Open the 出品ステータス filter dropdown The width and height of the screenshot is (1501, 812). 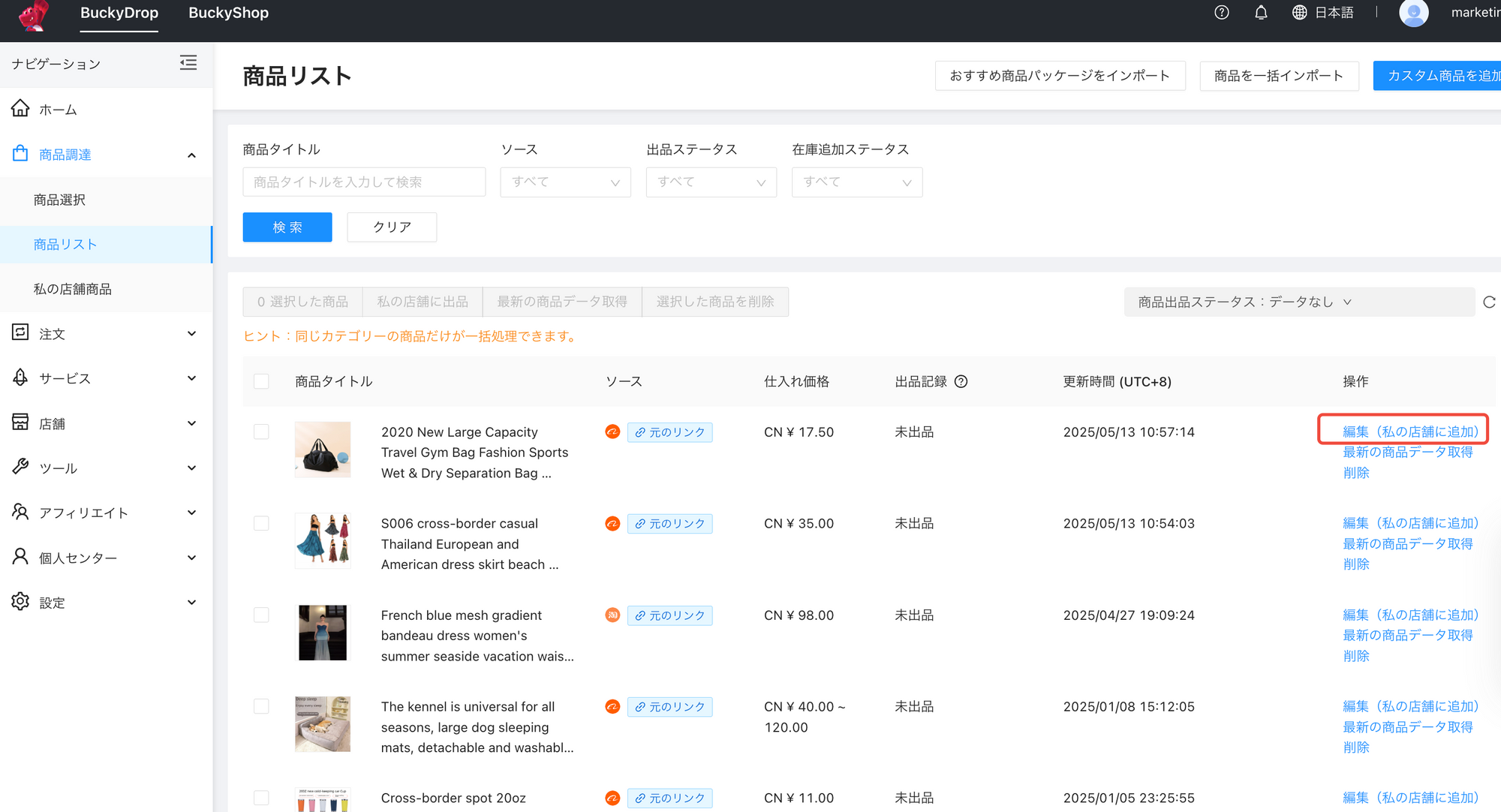click(711, 182)
